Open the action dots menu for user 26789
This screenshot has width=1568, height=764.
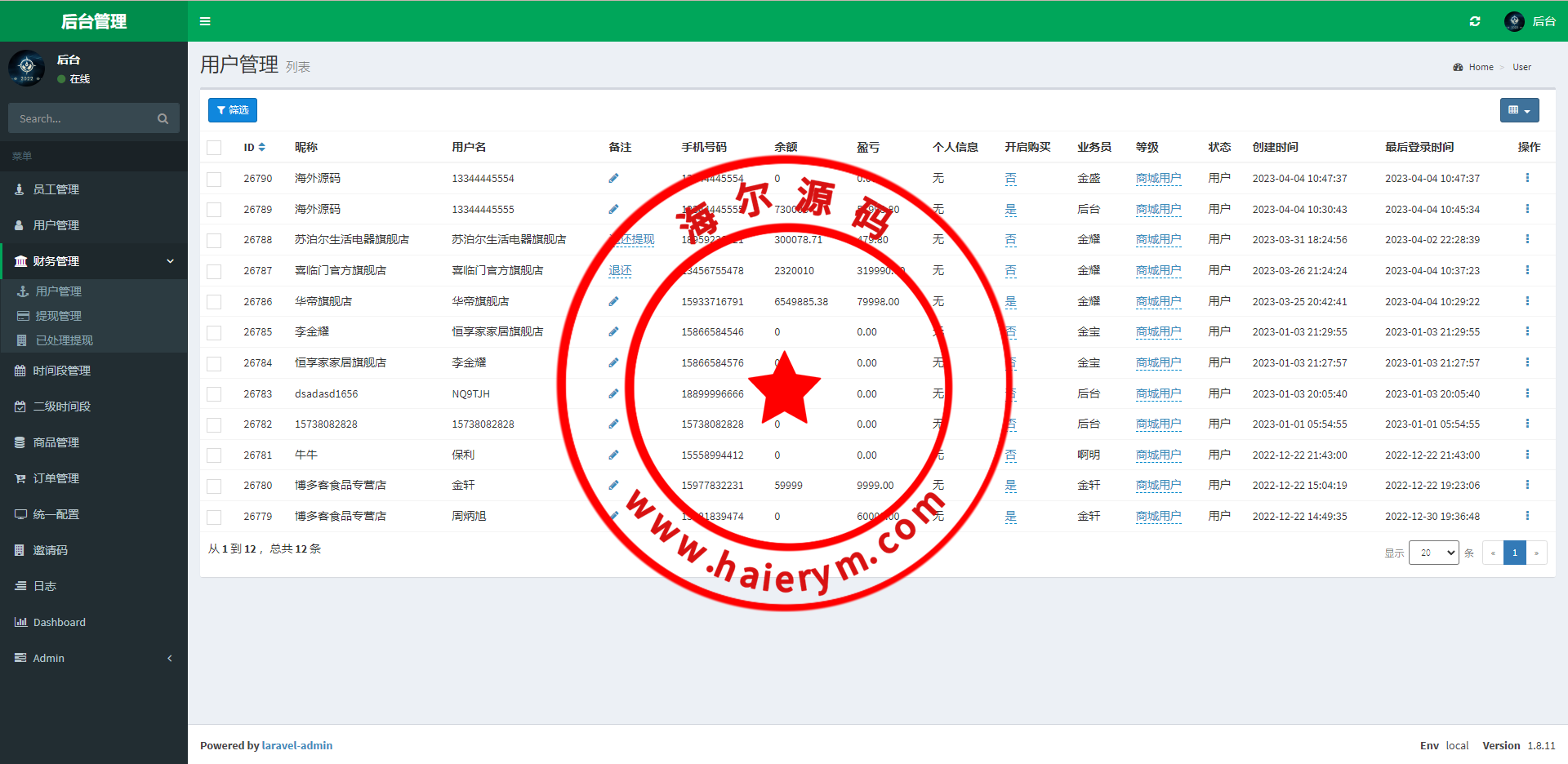(1526, 209)
